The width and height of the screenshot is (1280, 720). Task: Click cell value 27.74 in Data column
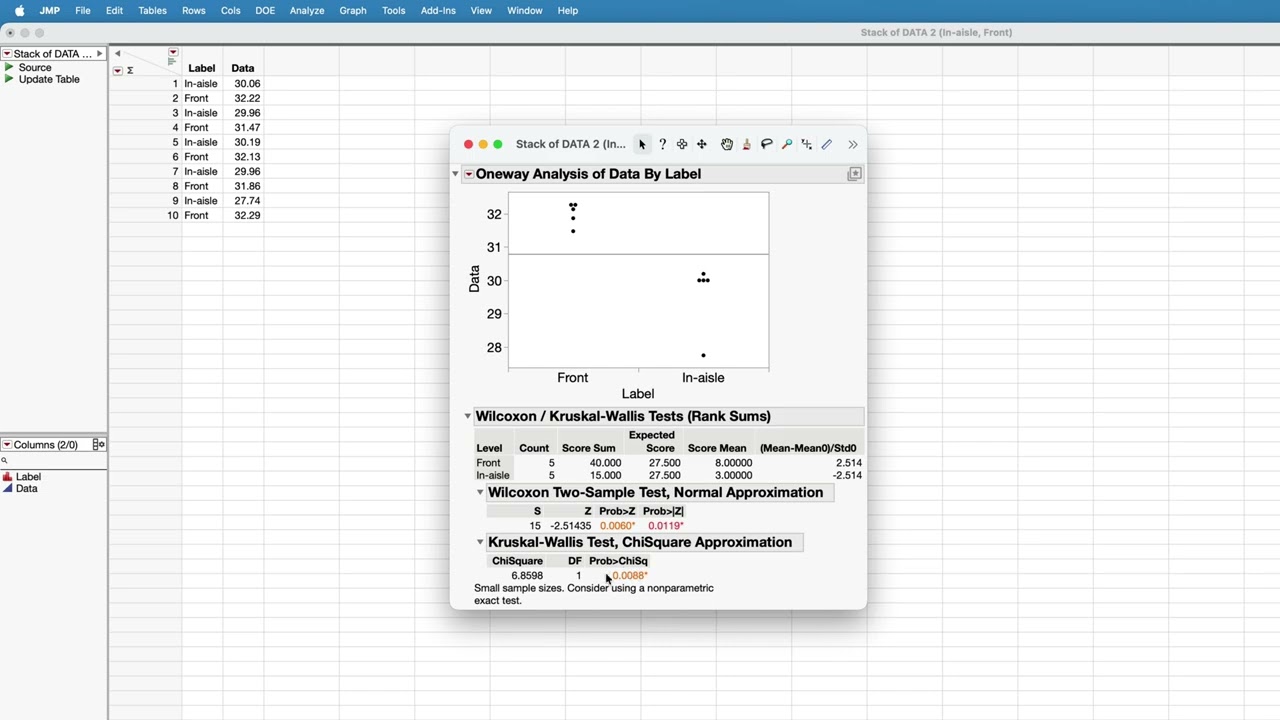[x=247, y=201]
